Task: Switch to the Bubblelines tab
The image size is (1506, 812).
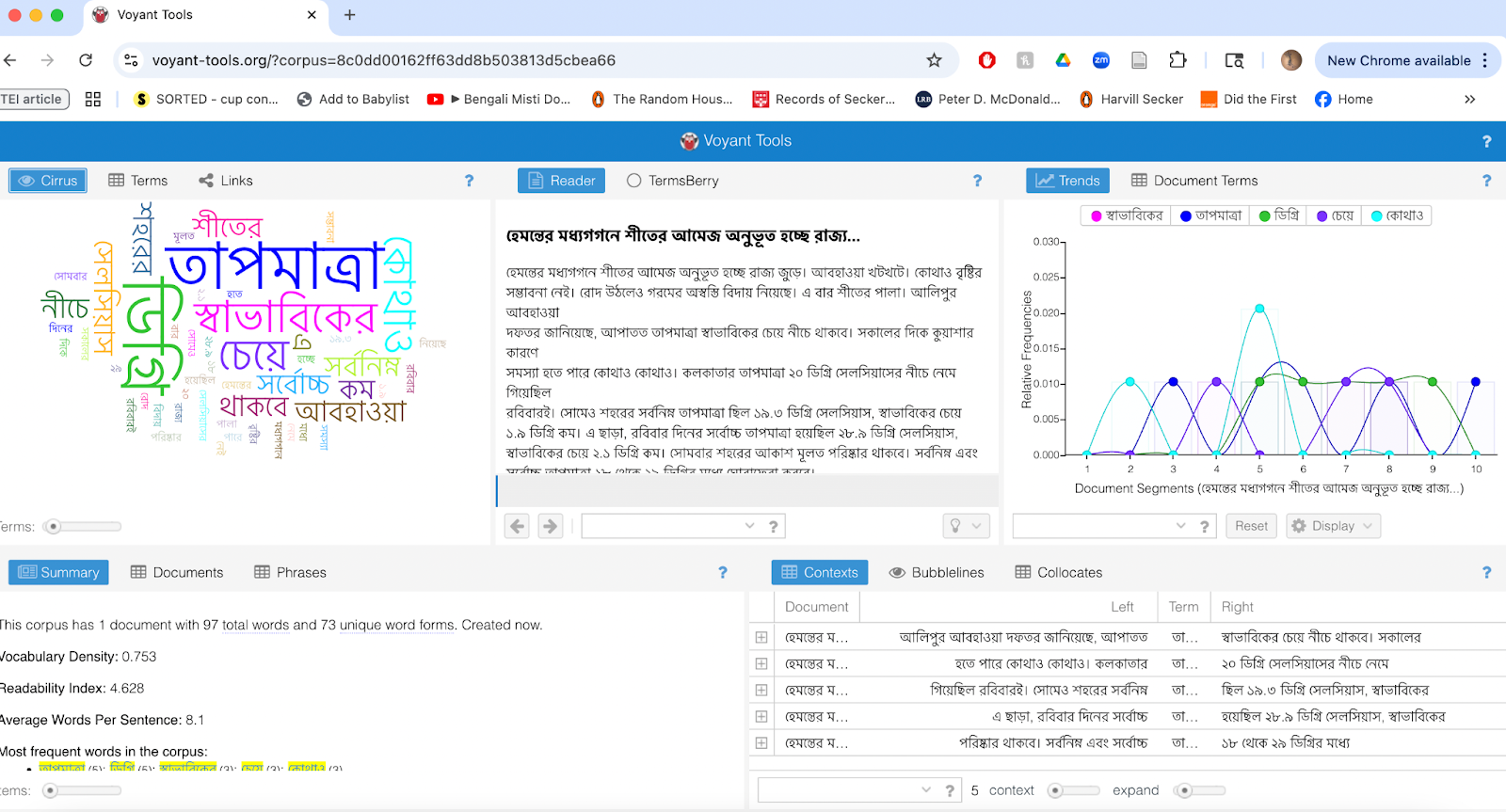Action: [937, 572]
